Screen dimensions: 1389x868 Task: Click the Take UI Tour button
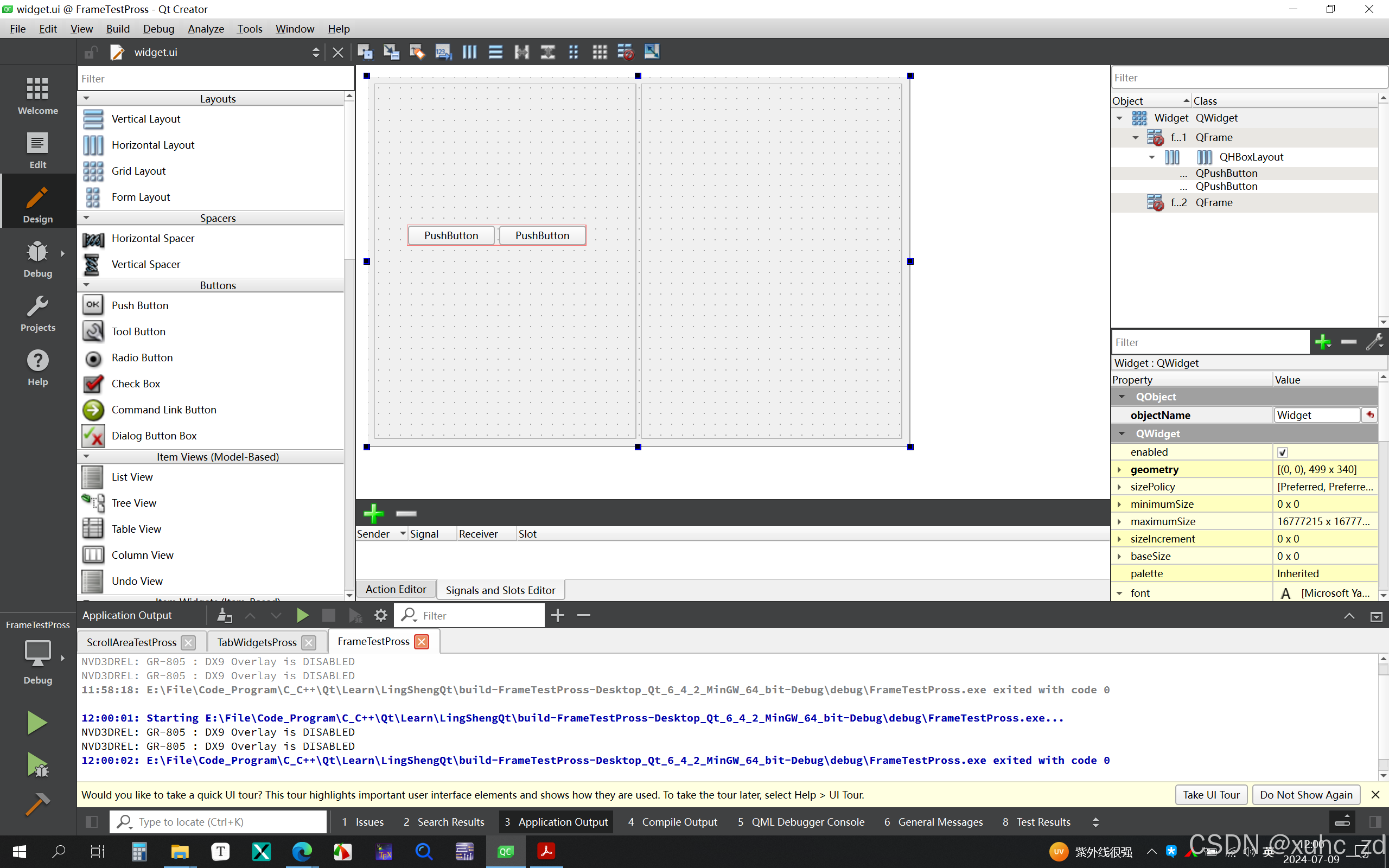(x=1211, y=795)
